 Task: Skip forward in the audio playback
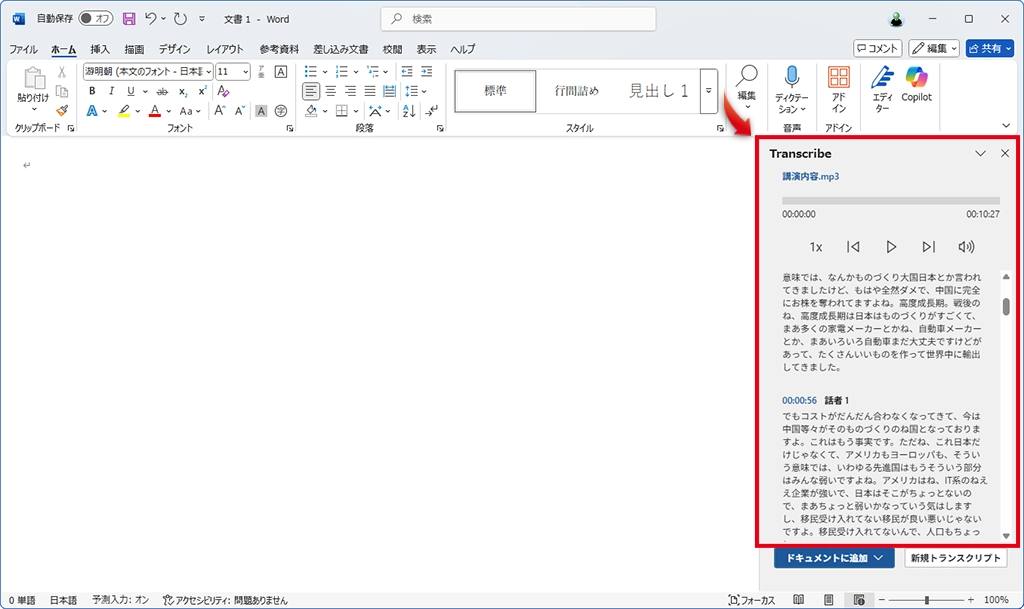pos(928,247)
